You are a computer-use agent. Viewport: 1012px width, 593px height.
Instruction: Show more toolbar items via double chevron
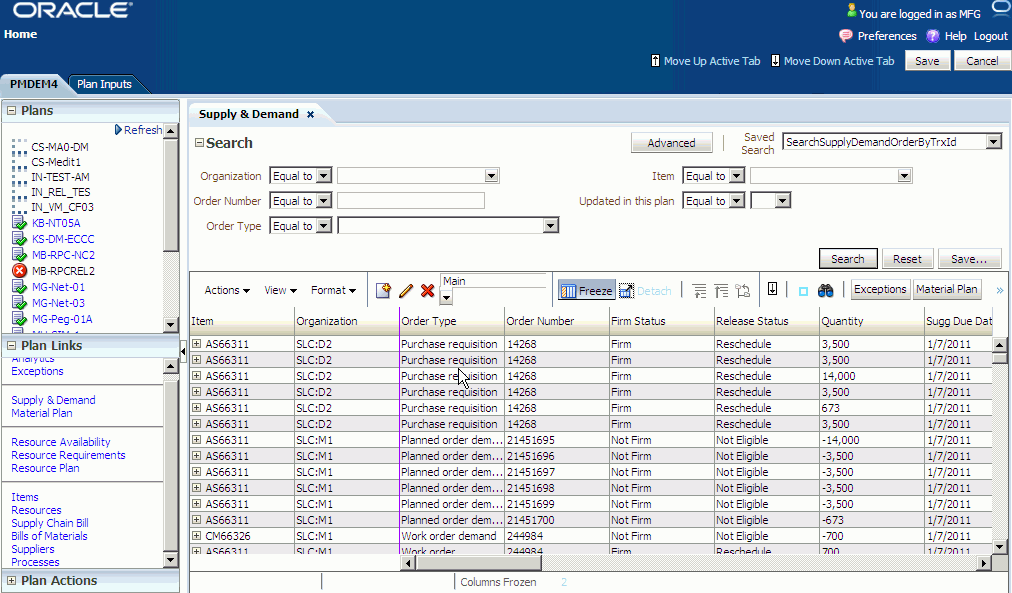click(x=1000, y=290)
